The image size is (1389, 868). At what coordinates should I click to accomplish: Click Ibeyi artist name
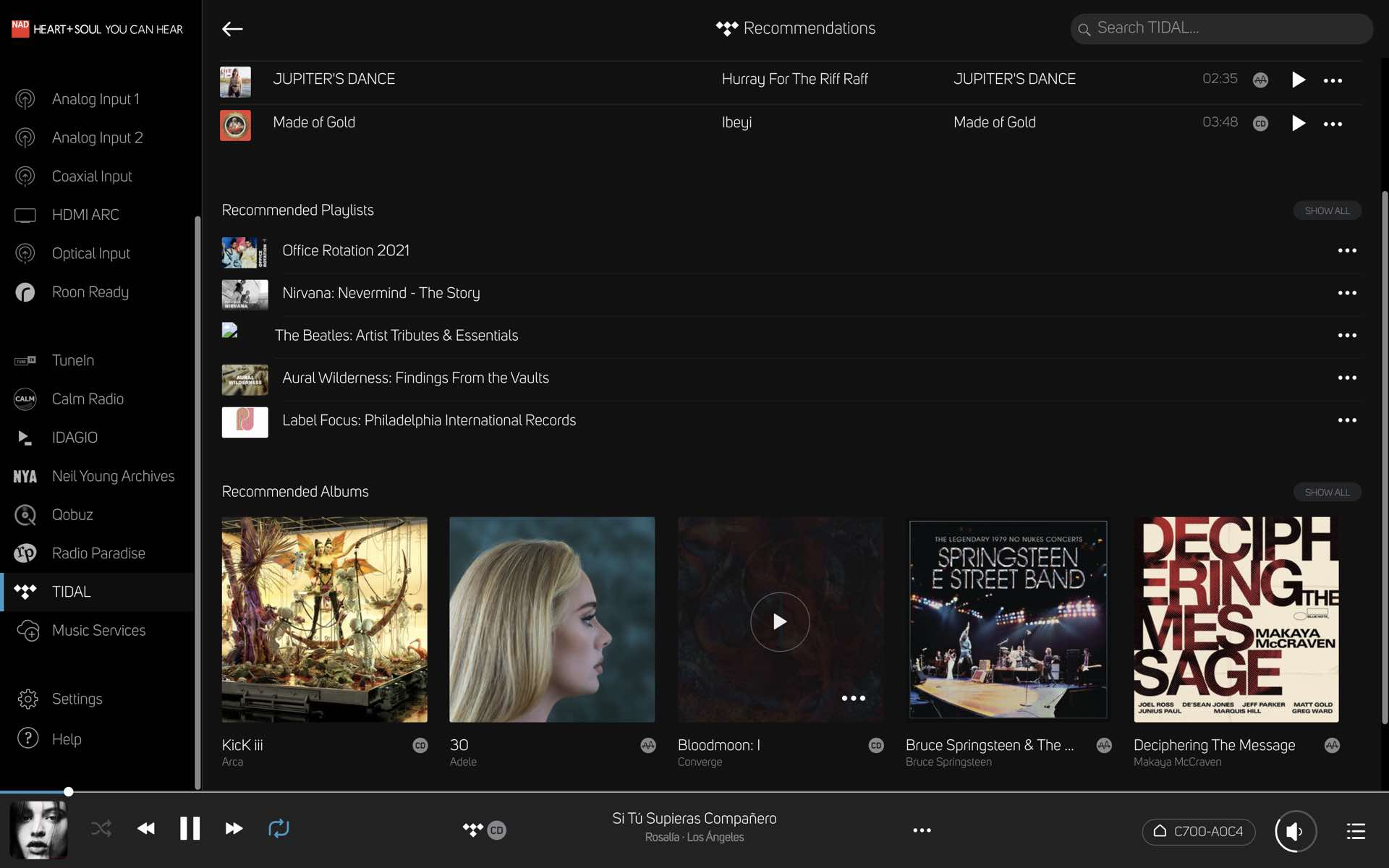click(x=736, y=122)
